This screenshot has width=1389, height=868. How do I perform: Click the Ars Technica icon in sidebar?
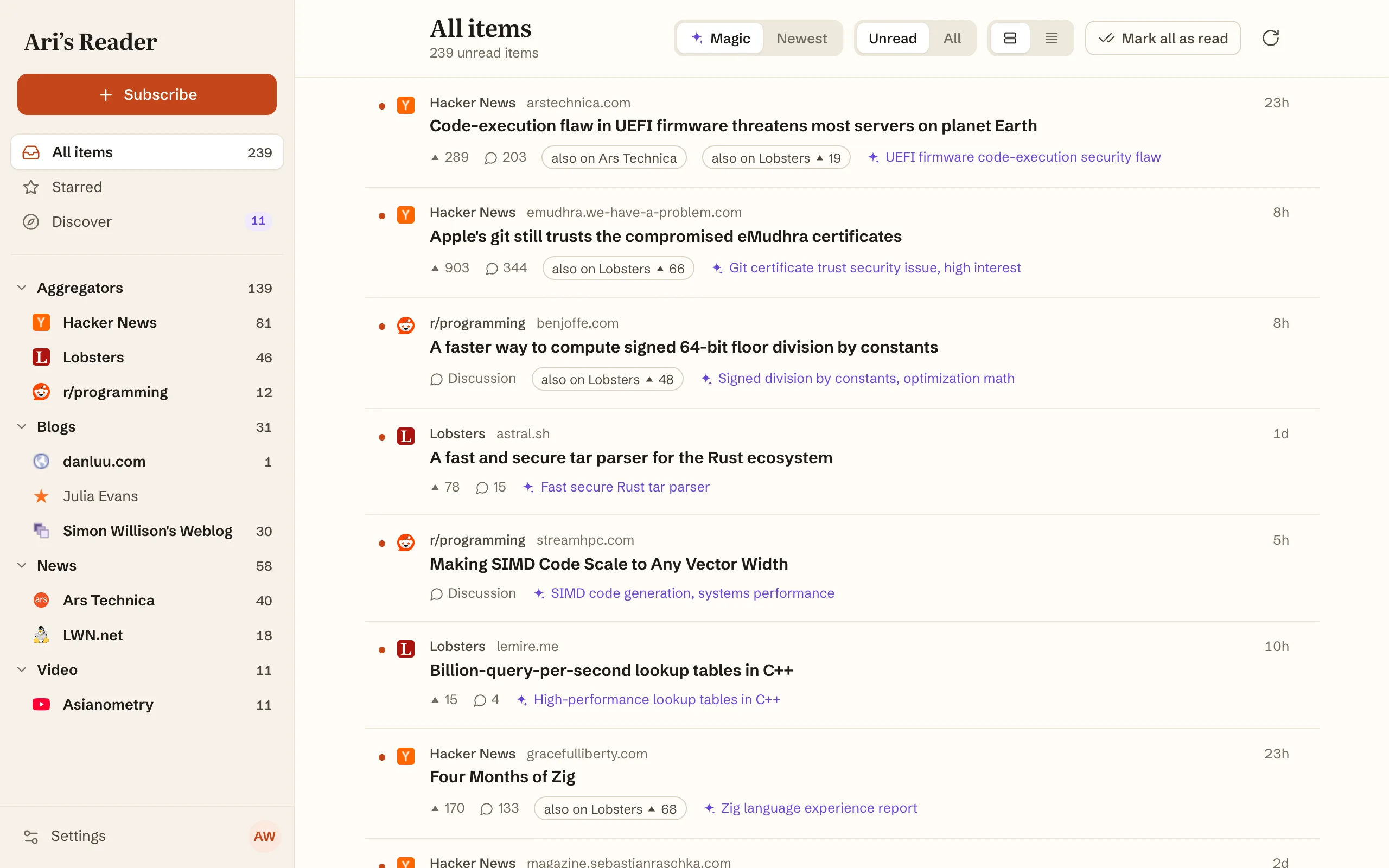coord(41,600)
